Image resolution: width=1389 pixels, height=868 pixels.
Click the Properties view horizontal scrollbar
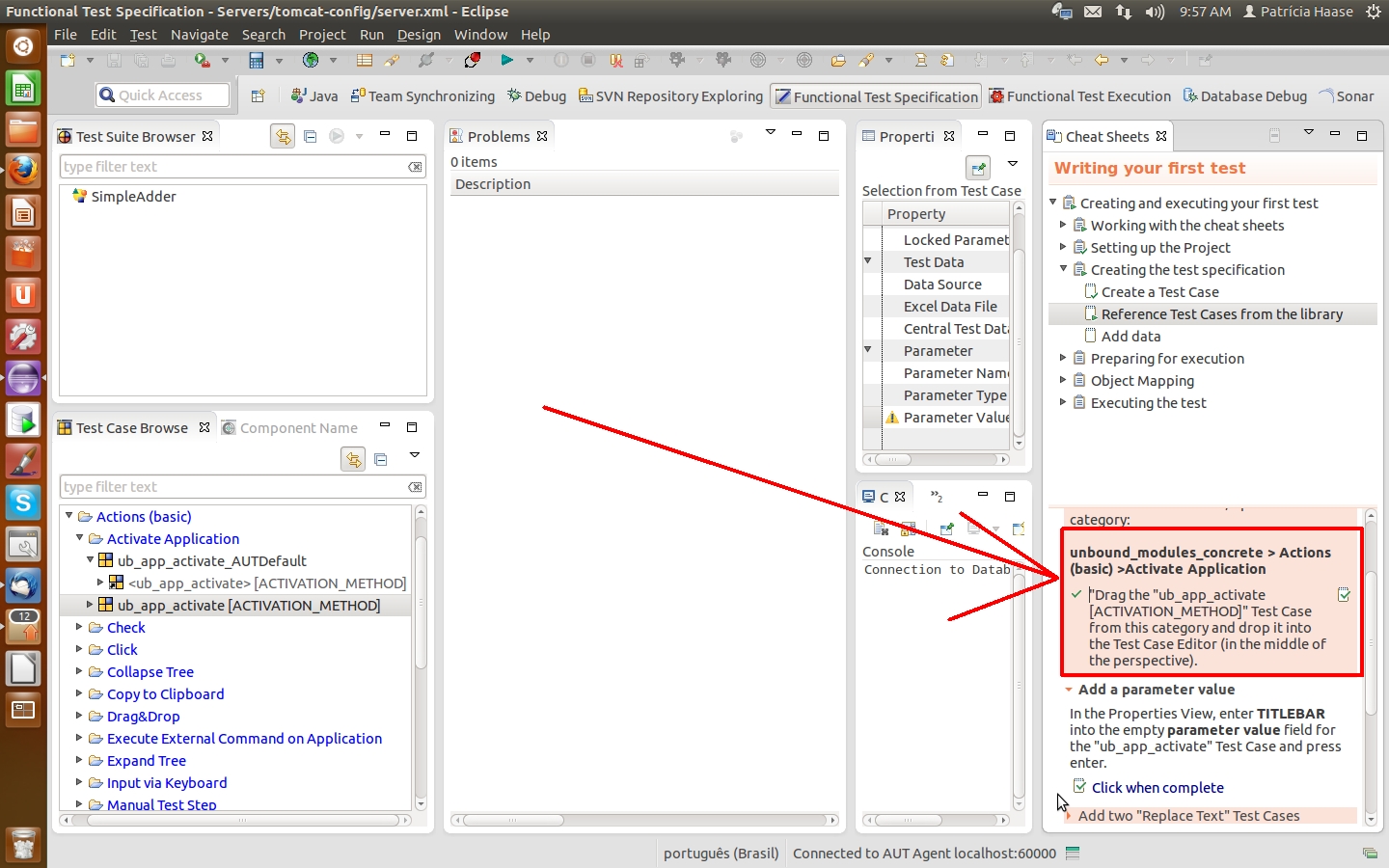pos(936,460)
